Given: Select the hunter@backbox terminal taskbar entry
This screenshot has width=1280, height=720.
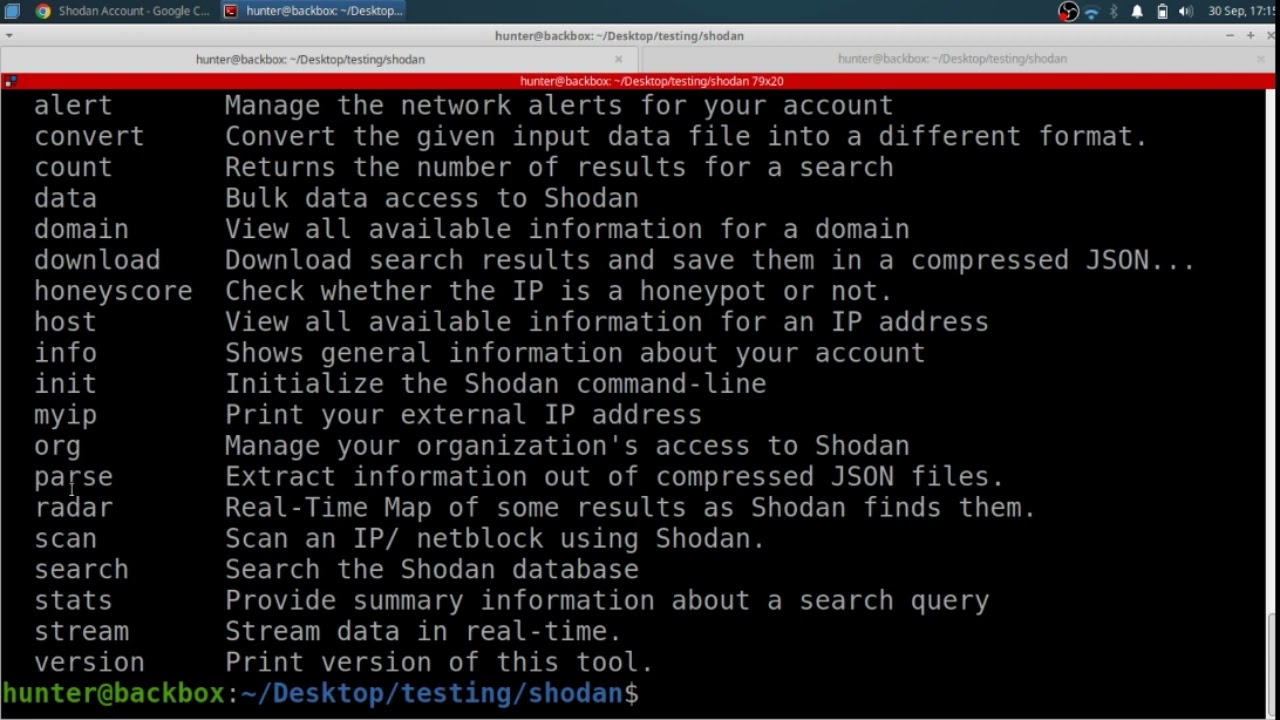Looking at the screenshot, I should [x=312, y=11].
